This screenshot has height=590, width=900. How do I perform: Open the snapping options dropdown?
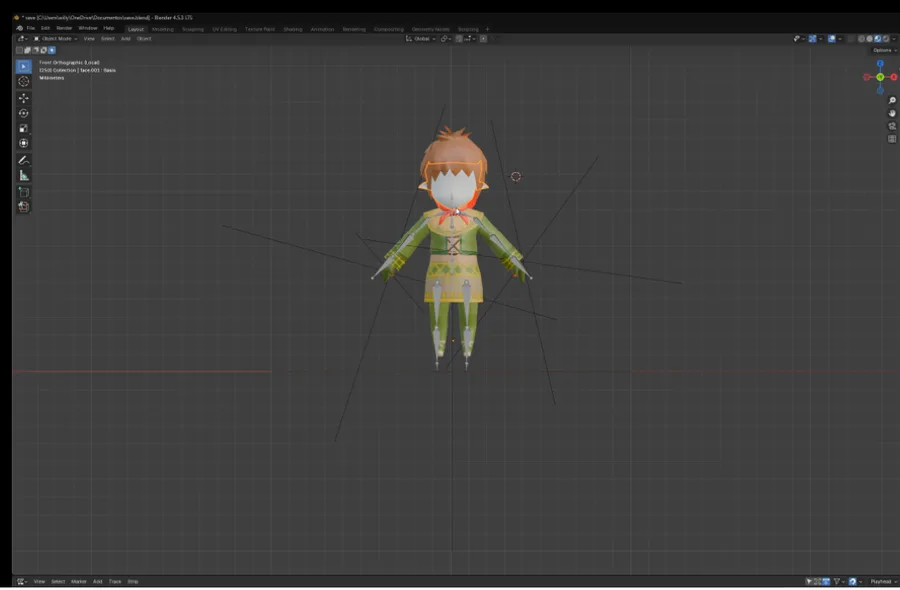pyautogui.click(x=470, y=39)
